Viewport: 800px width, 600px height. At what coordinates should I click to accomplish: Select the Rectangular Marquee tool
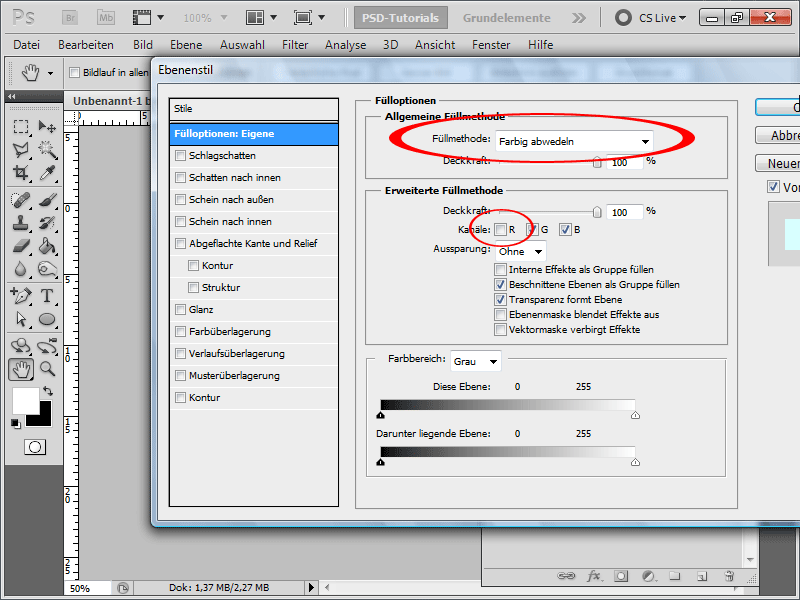pos(21,126)
